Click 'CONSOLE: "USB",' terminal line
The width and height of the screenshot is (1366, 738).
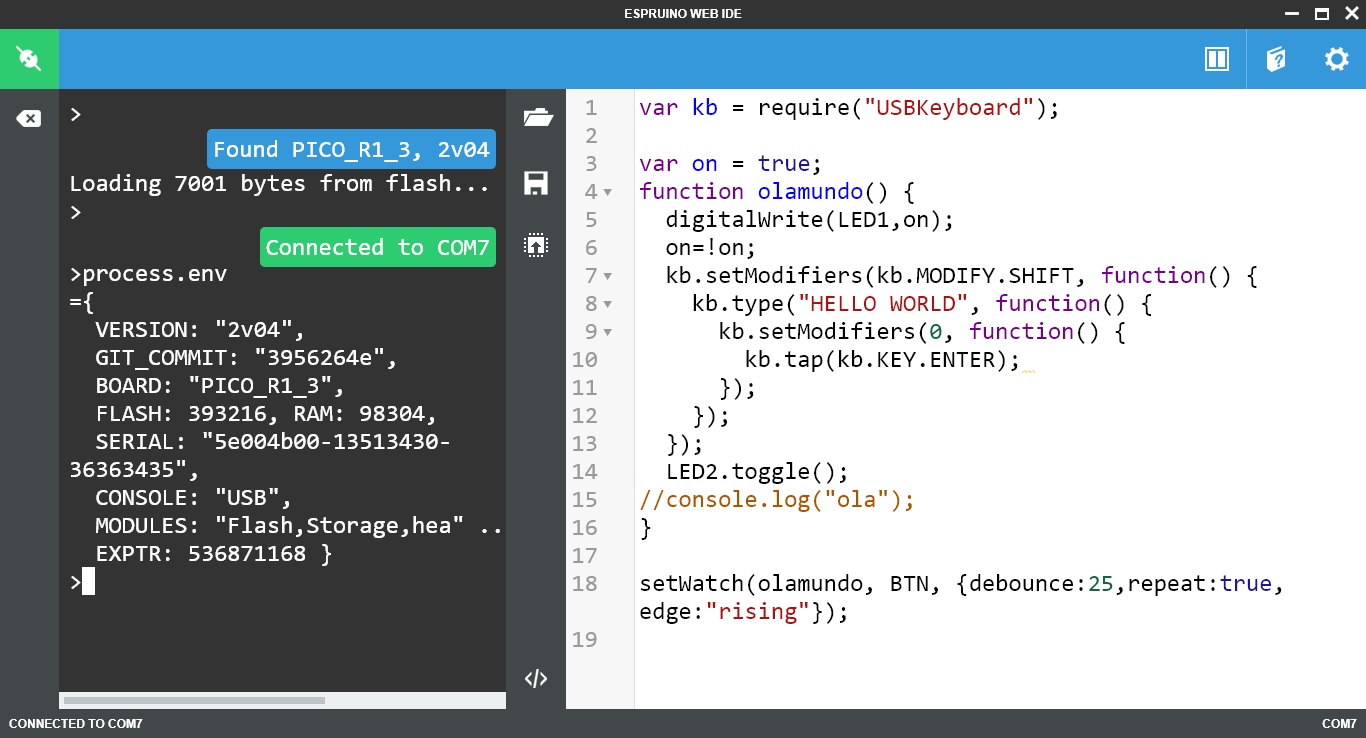point(193,498)
